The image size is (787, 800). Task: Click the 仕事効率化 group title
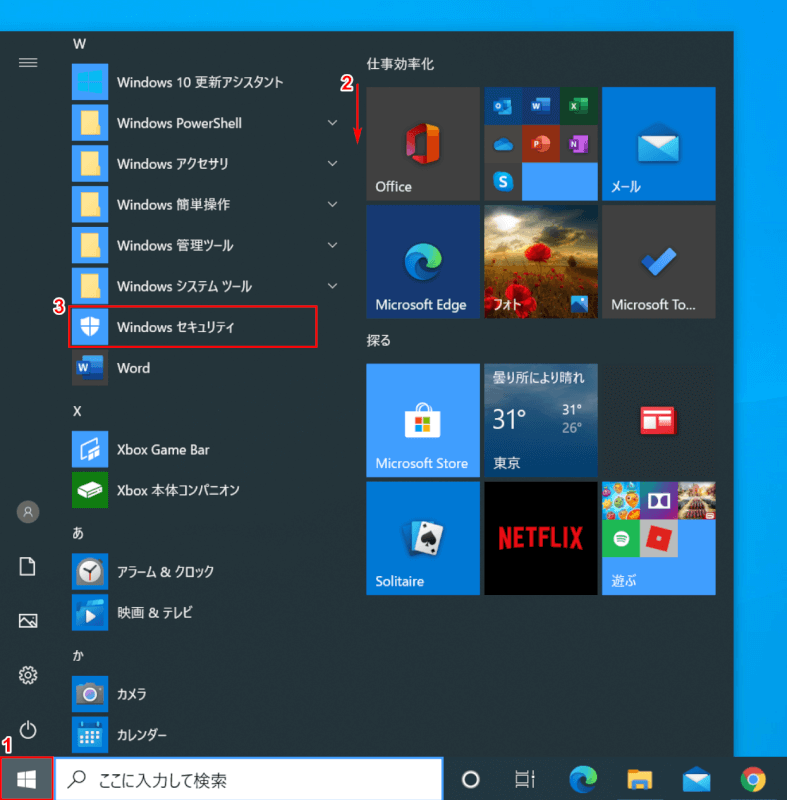click(x=400, y=64)
